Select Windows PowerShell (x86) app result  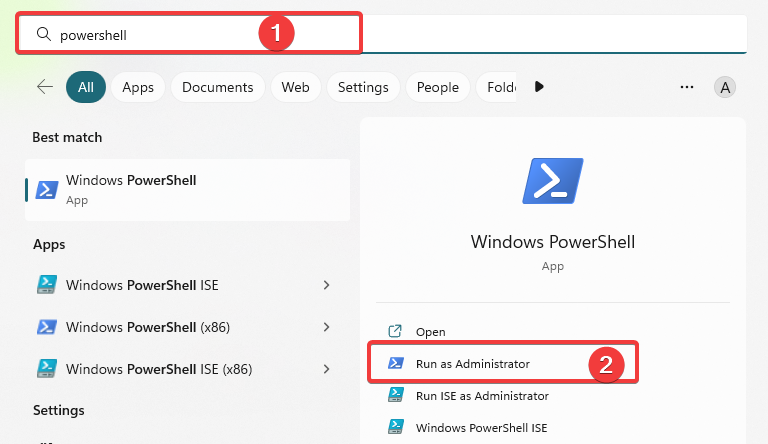(x=188, y=327)
